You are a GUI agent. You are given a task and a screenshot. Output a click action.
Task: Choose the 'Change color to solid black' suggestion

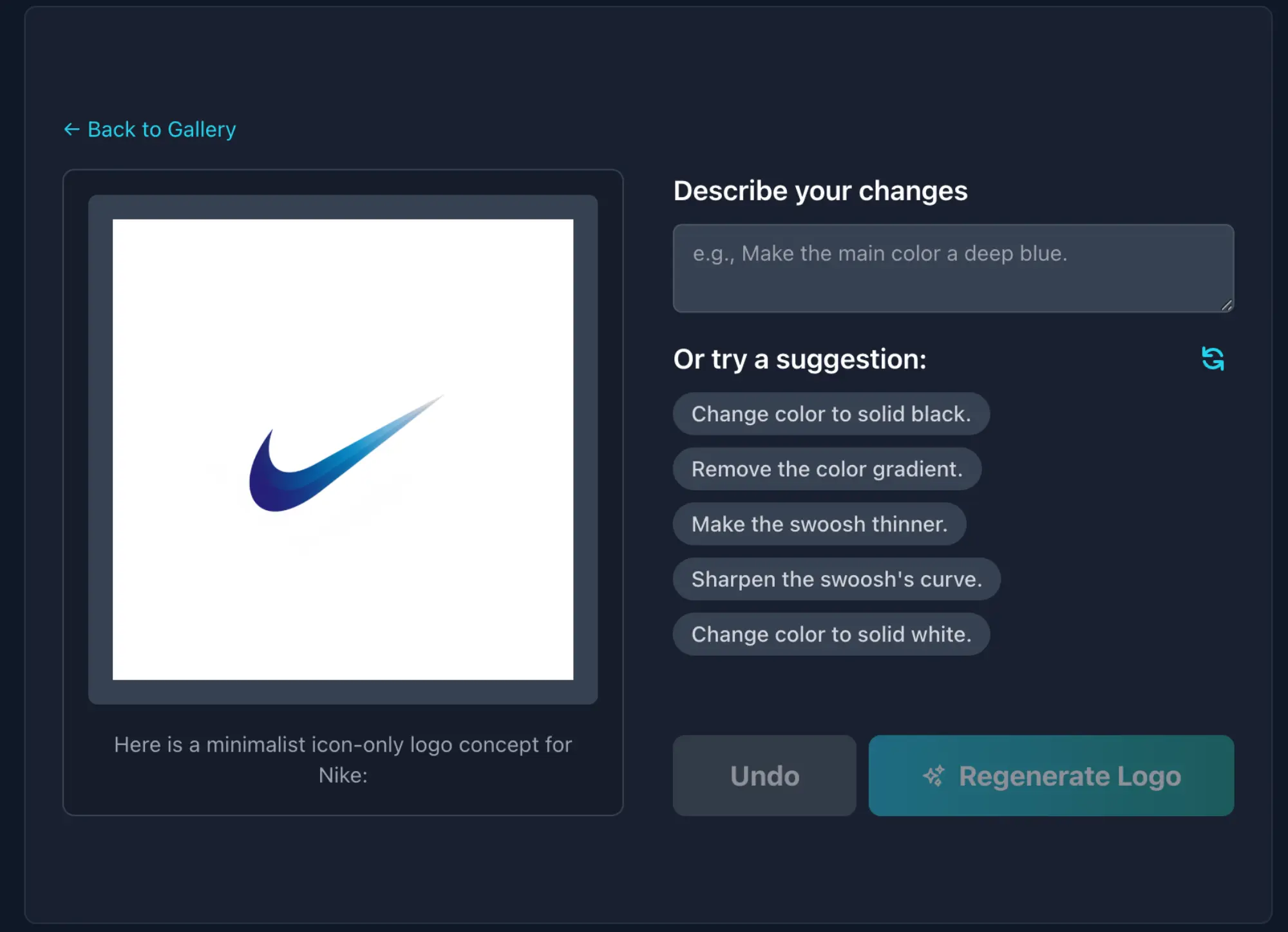[x=830, y=414]
